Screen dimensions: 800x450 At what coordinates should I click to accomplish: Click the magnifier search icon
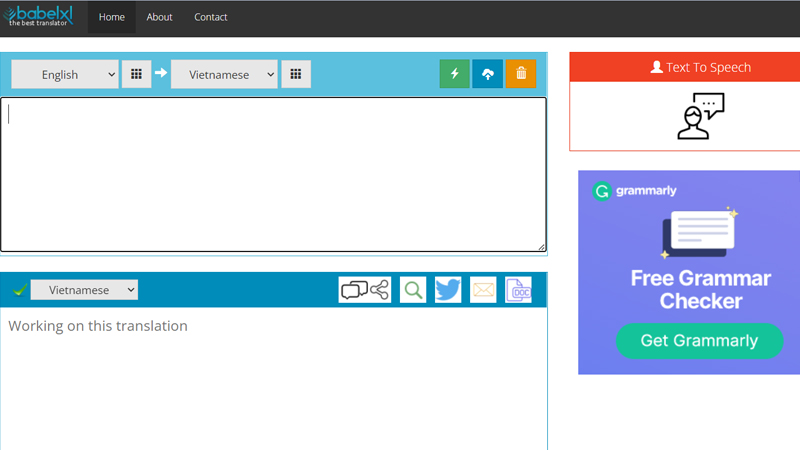point(413,290)
